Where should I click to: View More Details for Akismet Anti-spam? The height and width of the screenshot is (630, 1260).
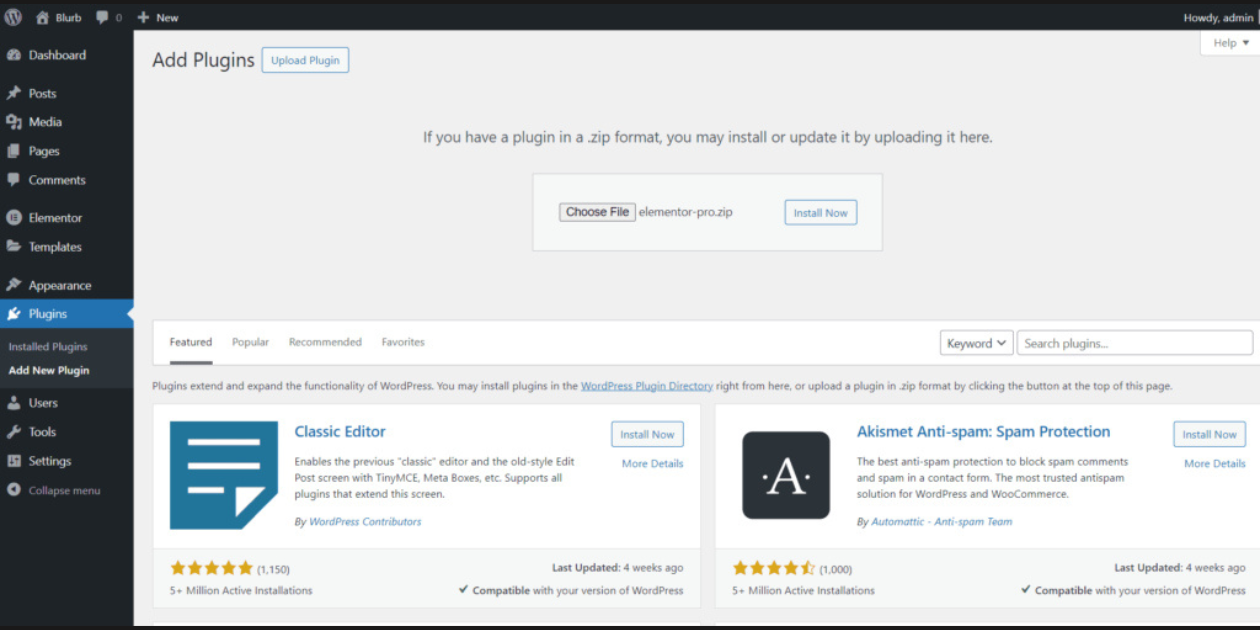[1215, 464]
